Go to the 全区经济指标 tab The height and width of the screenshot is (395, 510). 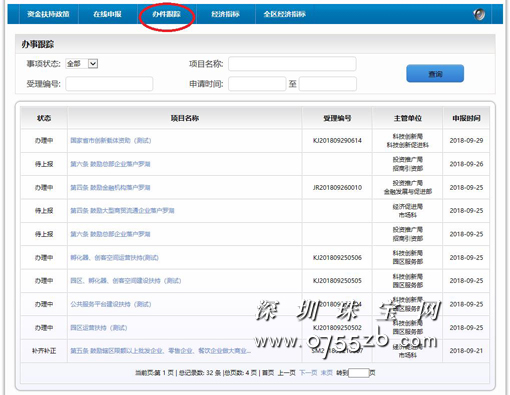pos(284,14)
